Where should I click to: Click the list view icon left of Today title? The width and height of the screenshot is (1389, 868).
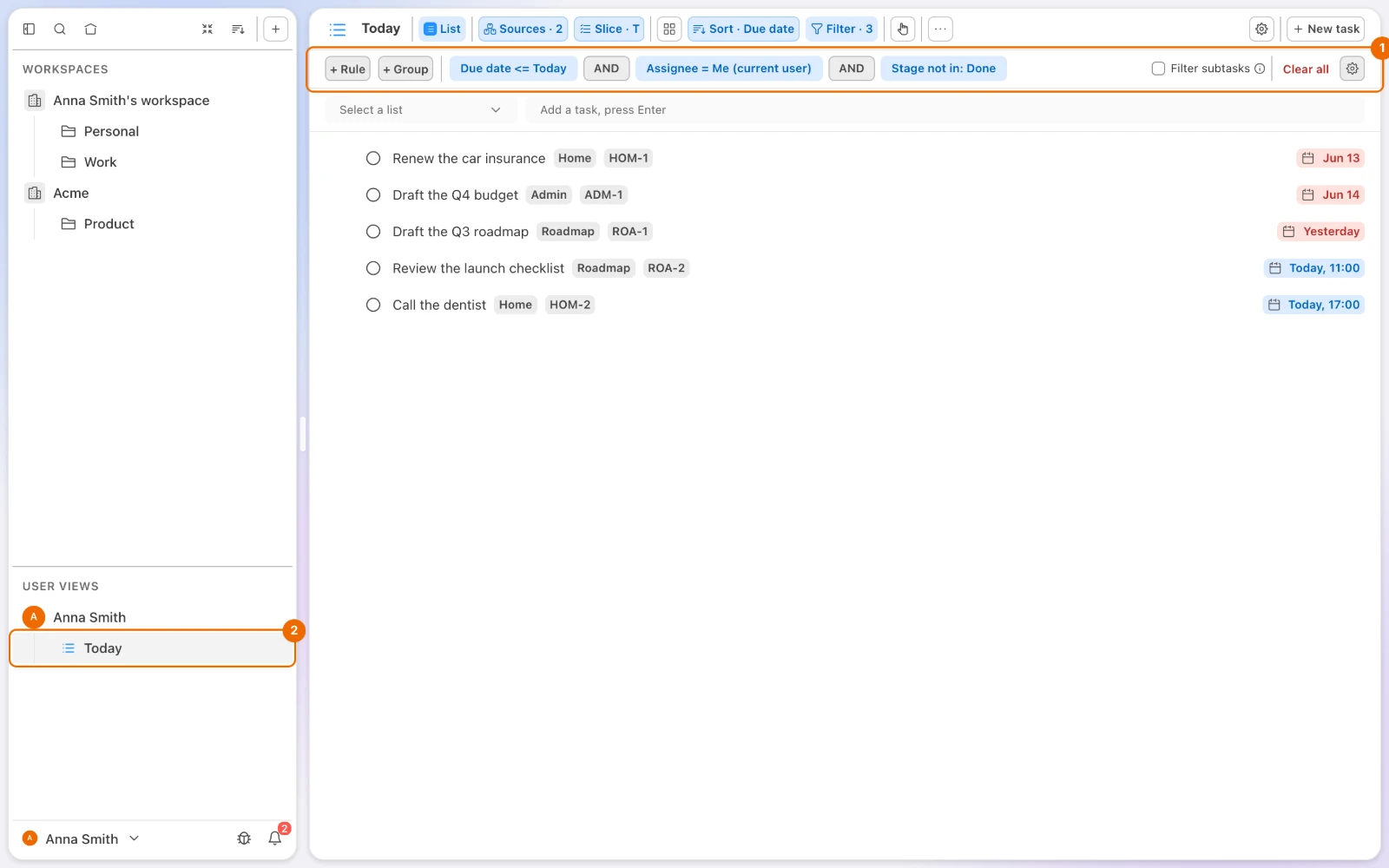(338, 29)
